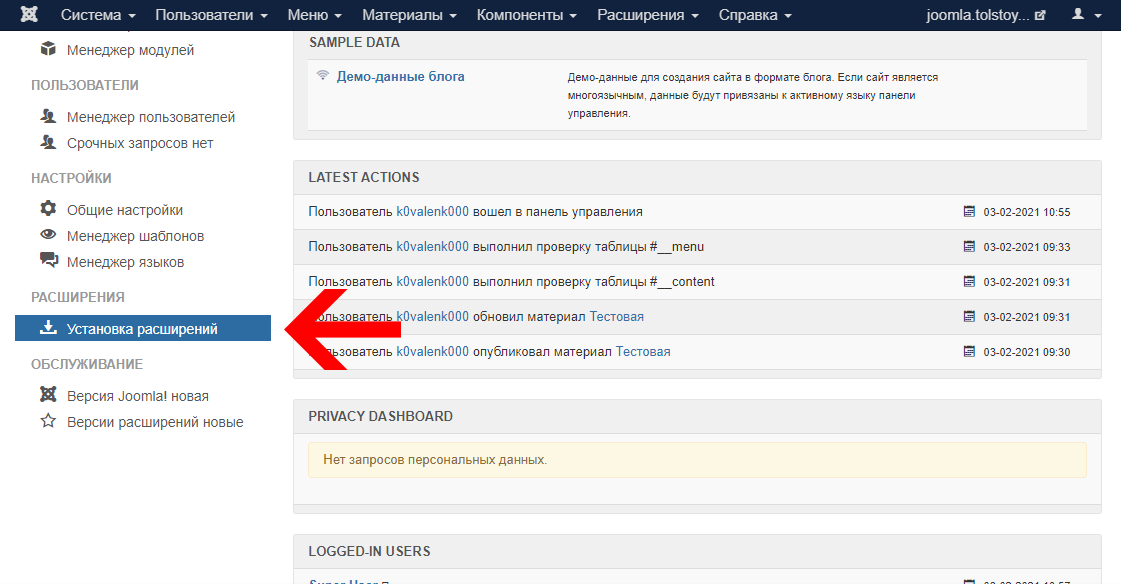1121x584 pixels.
Task: Click the Срочных запросов нет users icon
Action: click(48, 142)
